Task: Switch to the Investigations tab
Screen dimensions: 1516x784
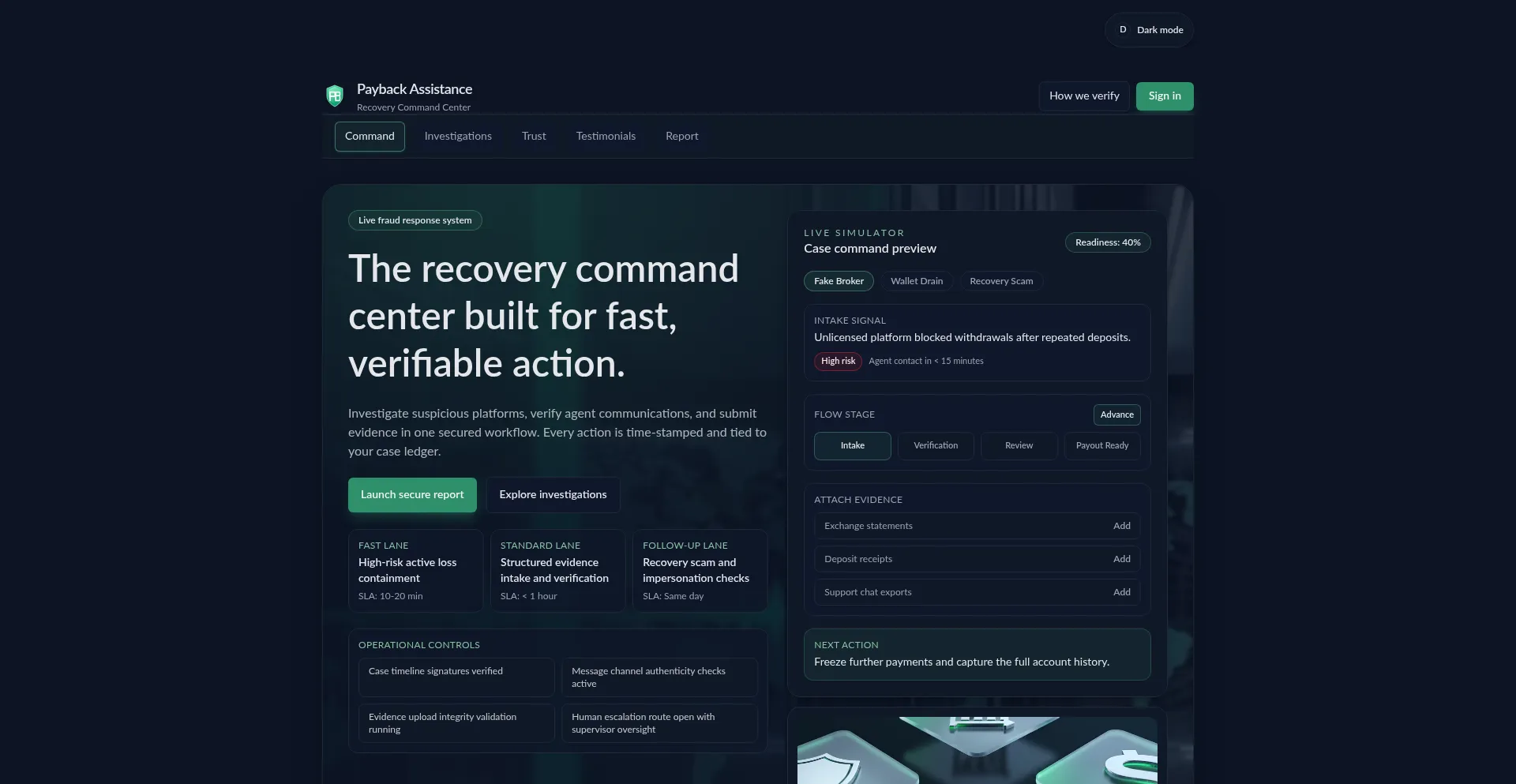Action: [458, 137]
